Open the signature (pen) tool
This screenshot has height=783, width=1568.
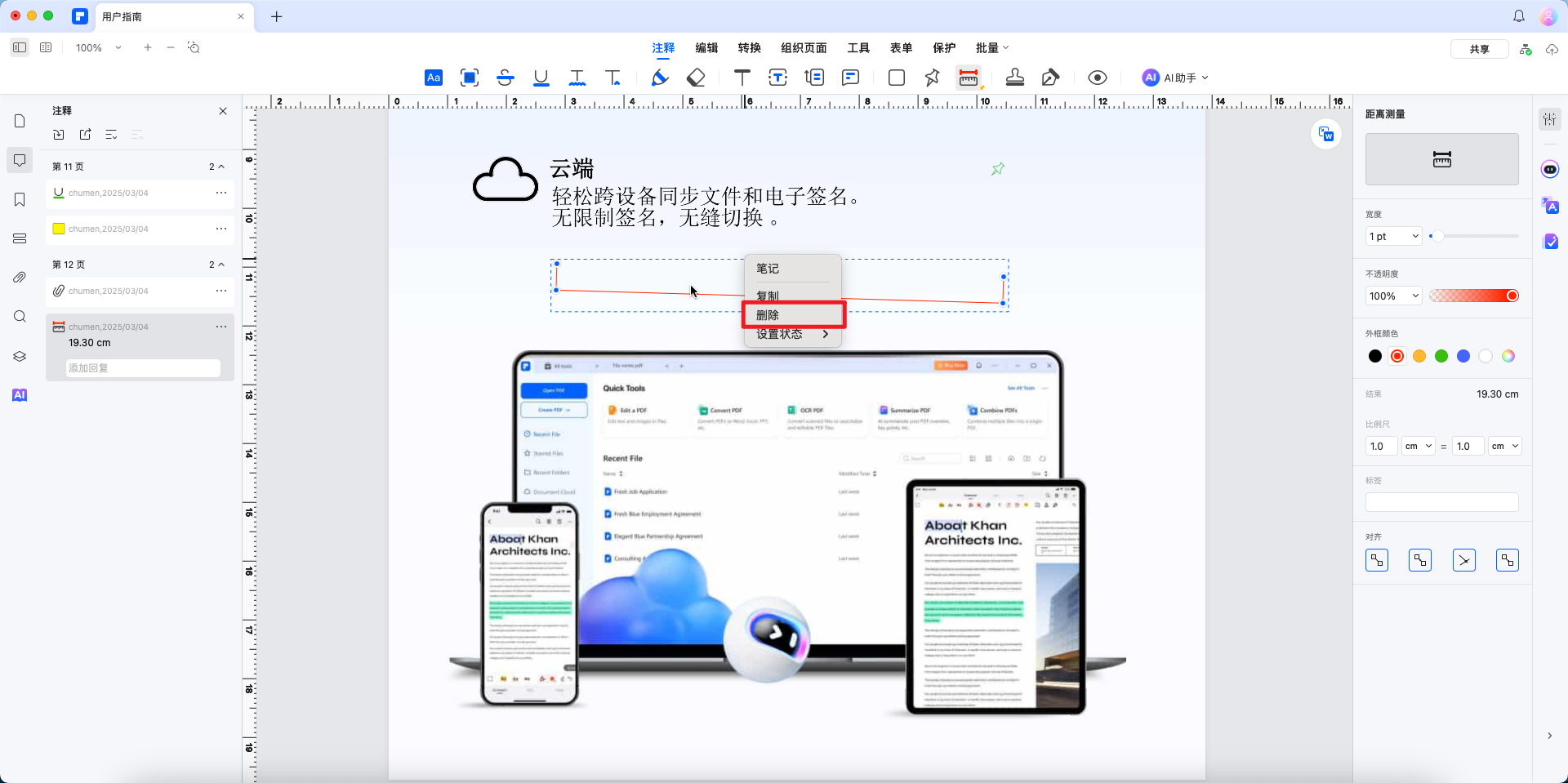click(1050, 78)
